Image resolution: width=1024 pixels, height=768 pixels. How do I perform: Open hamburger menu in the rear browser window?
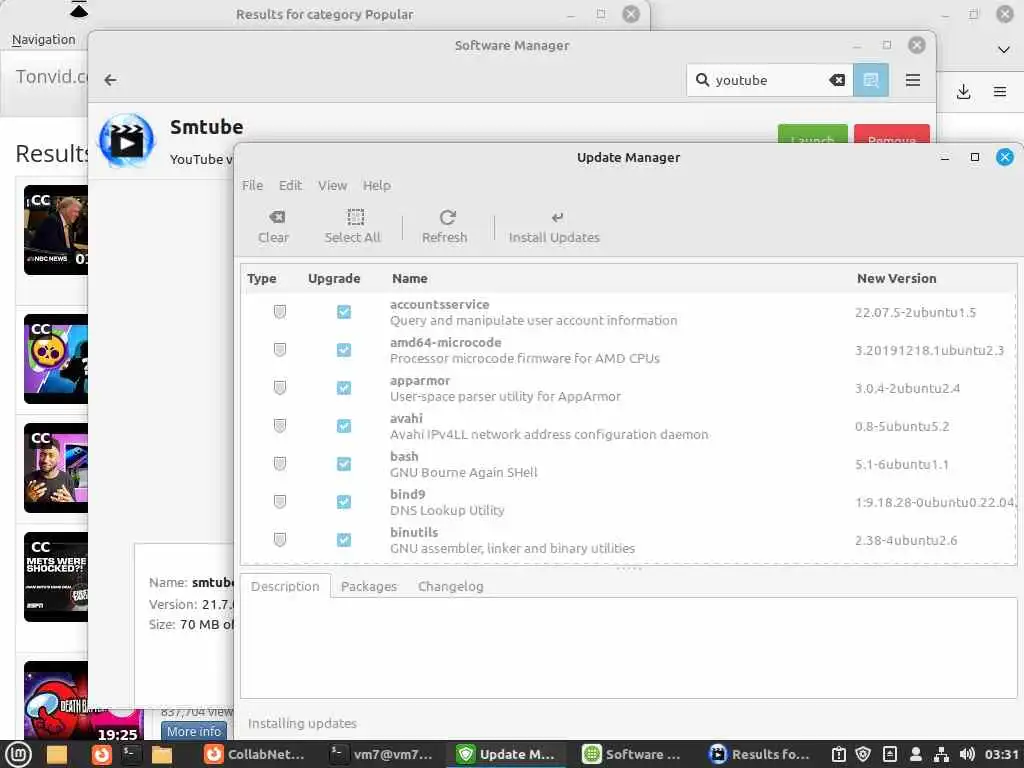[1000, 91]
